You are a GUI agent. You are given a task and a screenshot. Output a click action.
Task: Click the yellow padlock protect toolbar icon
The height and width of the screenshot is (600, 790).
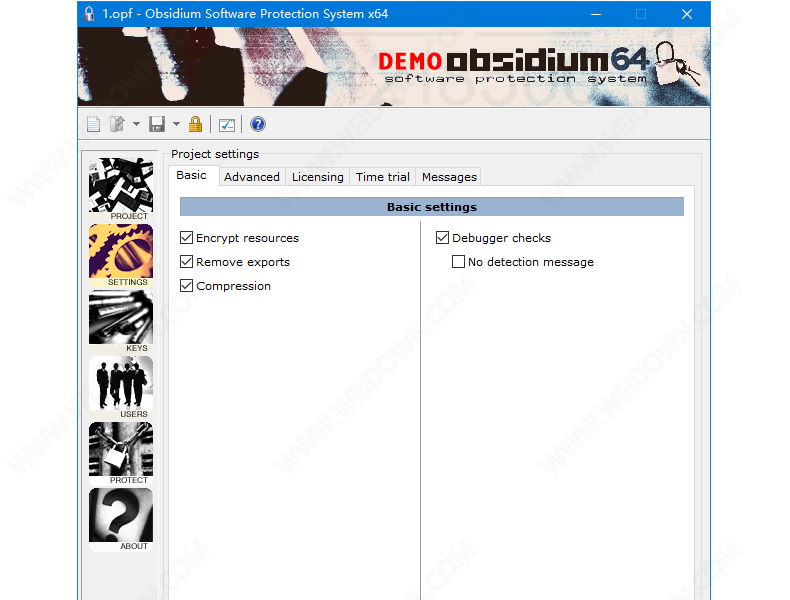click(195, 124)
